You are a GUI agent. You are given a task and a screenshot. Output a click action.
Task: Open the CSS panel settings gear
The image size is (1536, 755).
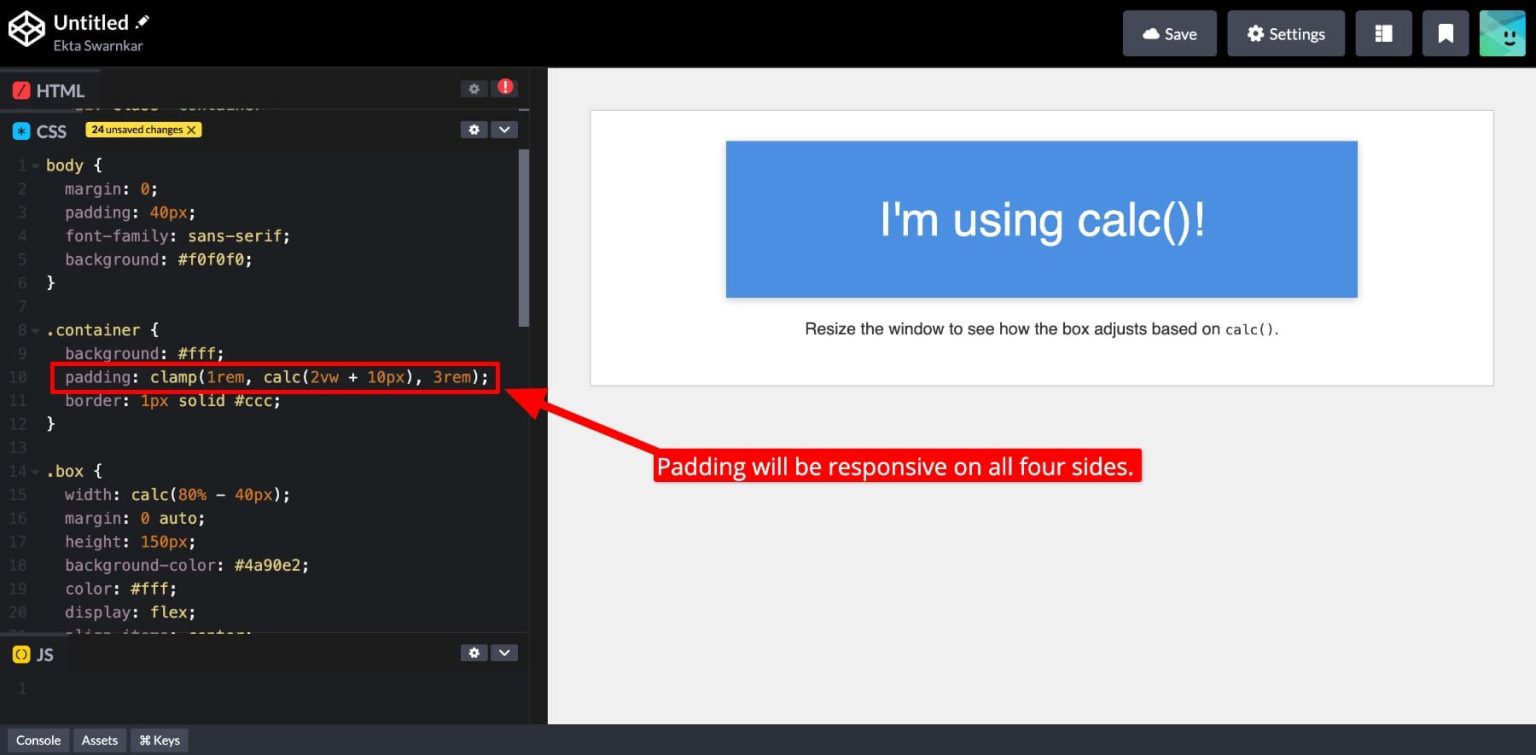pos(473,130)
